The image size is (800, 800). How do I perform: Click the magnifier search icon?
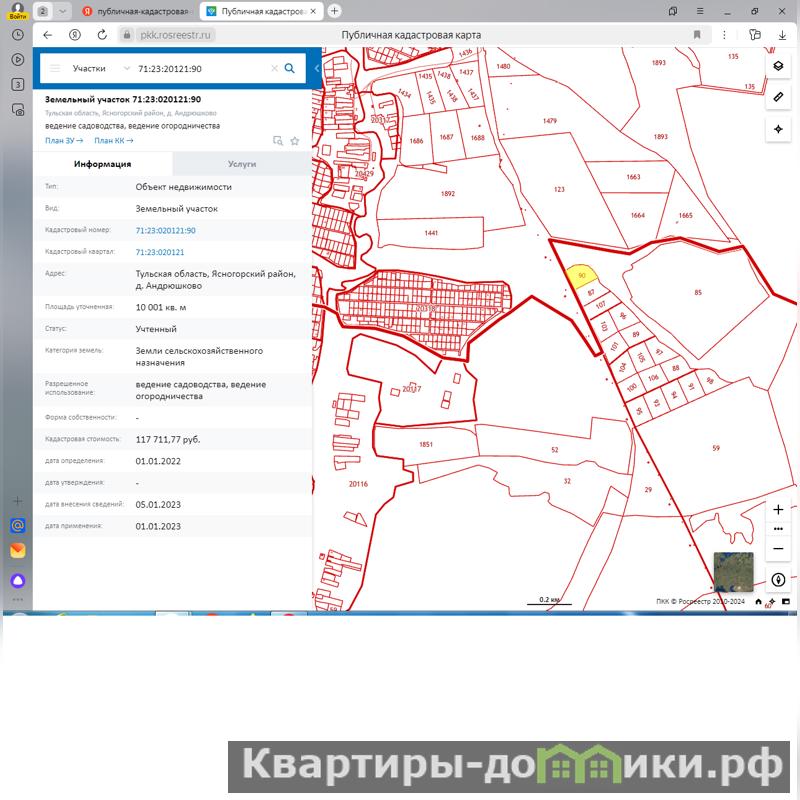[290, 69]
